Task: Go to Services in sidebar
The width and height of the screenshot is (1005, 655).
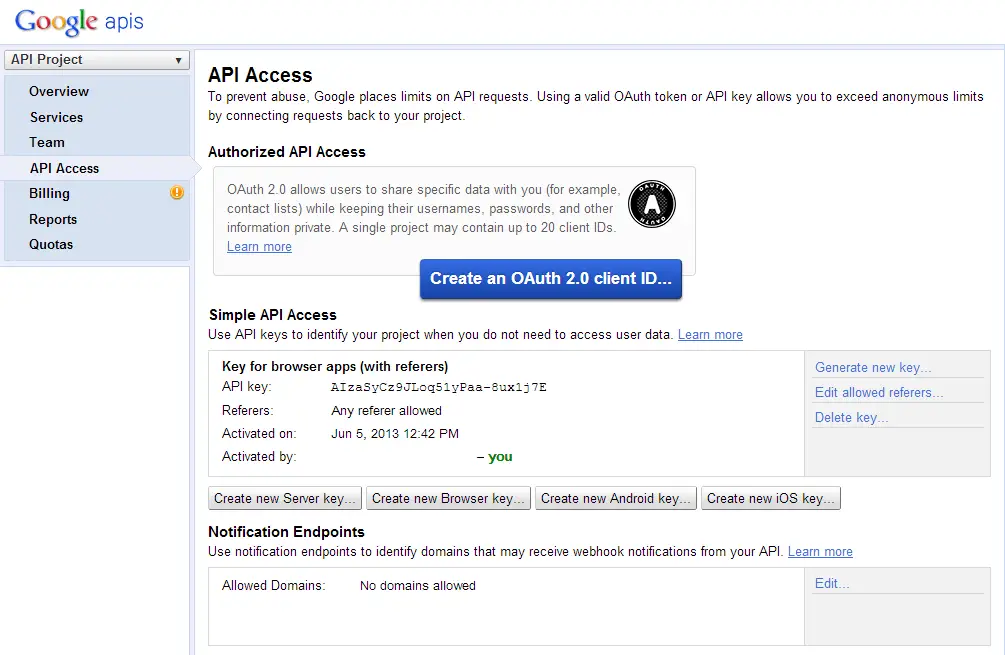Action: tap(56, 117)
